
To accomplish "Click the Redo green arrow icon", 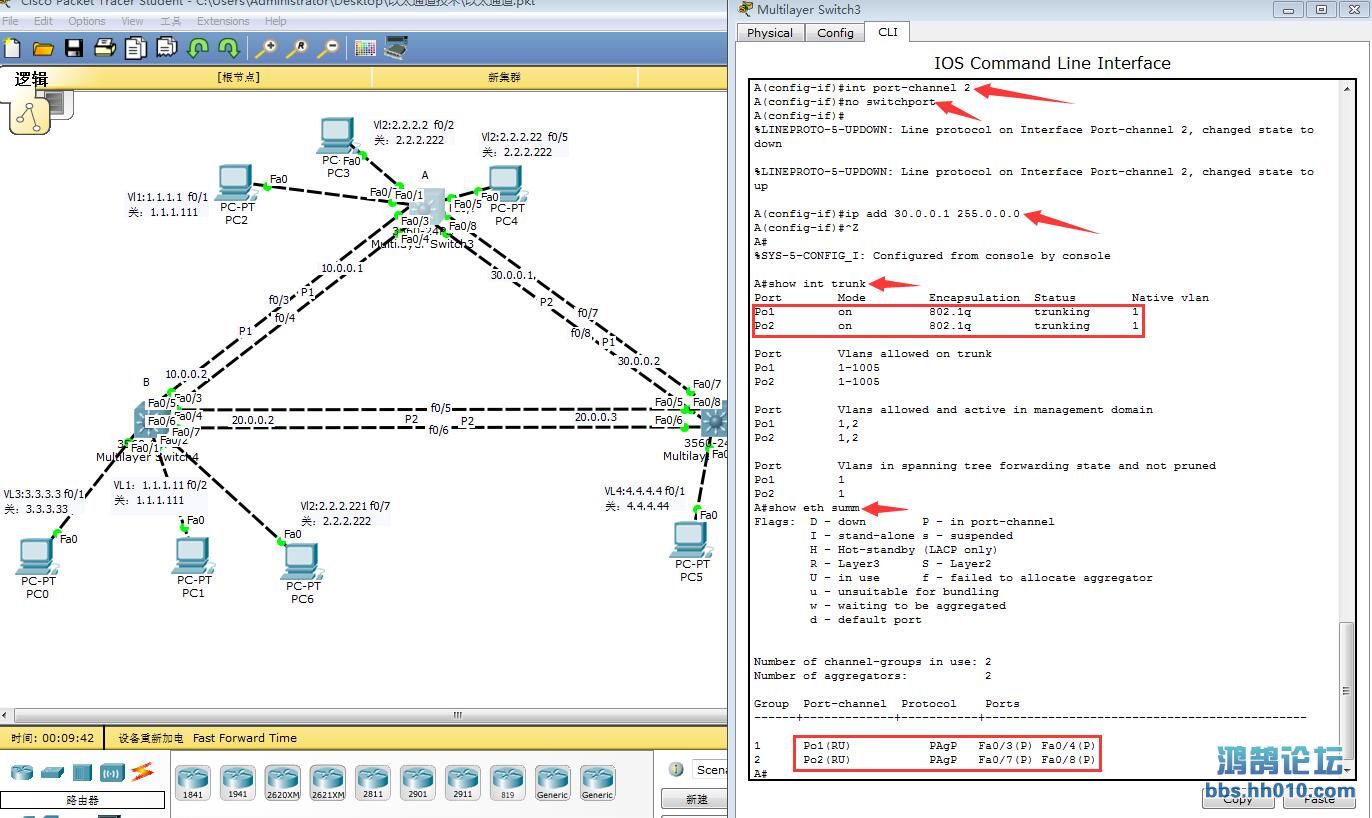I will pos(229,47).
